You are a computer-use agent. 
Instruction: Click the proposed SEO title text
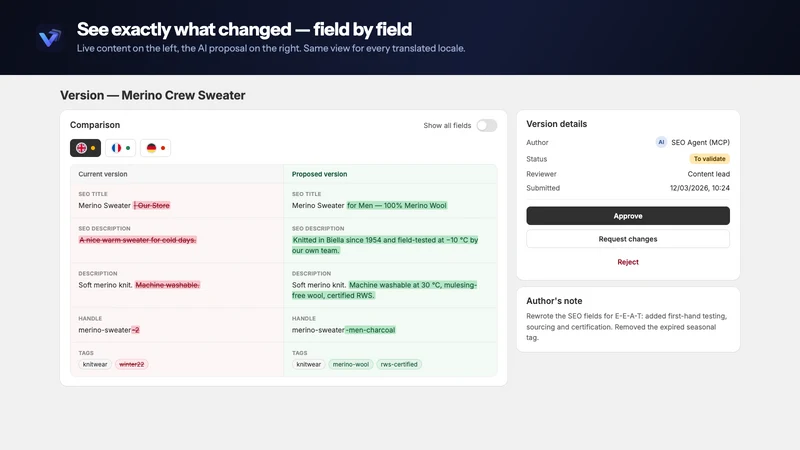tap(369, 206)
